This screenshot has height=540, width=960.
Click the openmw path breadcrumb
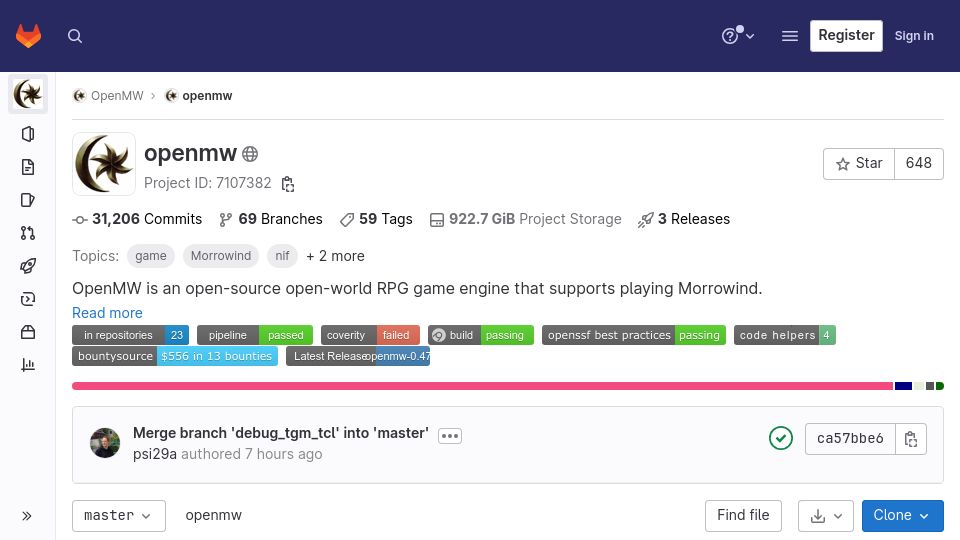(x=214, y=516)
